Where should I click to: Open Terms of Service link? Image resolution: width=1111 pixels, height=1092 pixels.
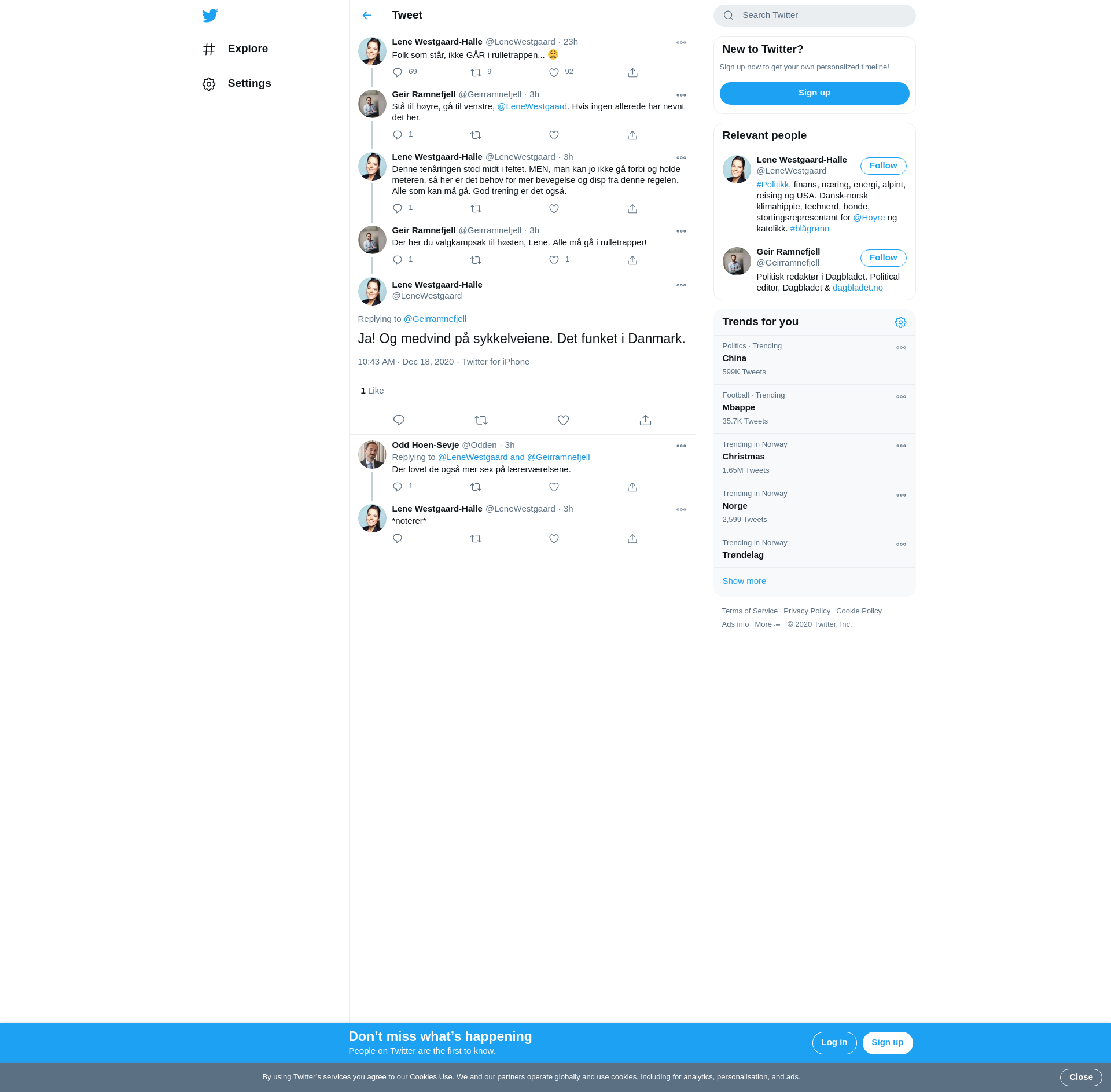click(x=749, y=611)
